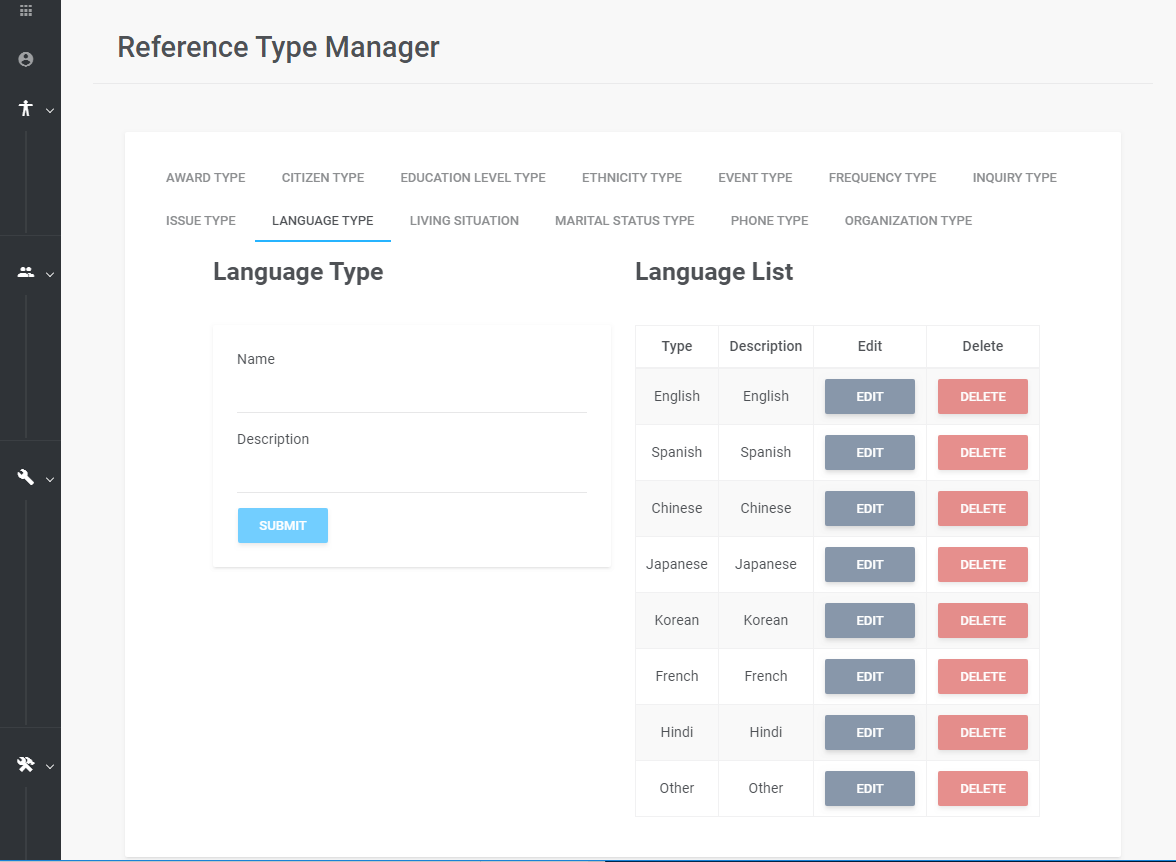Select the accessibility person icon in sidebar
Screen dimensions: 1176x862
pos(26,109)
